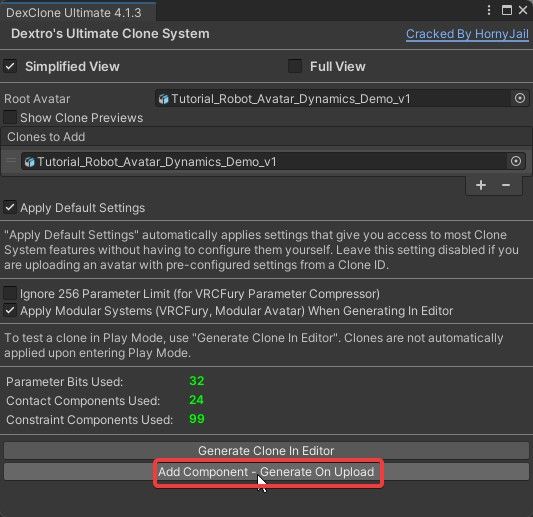Screen dimensions: 533x517
Task: Click the prefab cube icon in Root Avatar
Action: [164, 99]
